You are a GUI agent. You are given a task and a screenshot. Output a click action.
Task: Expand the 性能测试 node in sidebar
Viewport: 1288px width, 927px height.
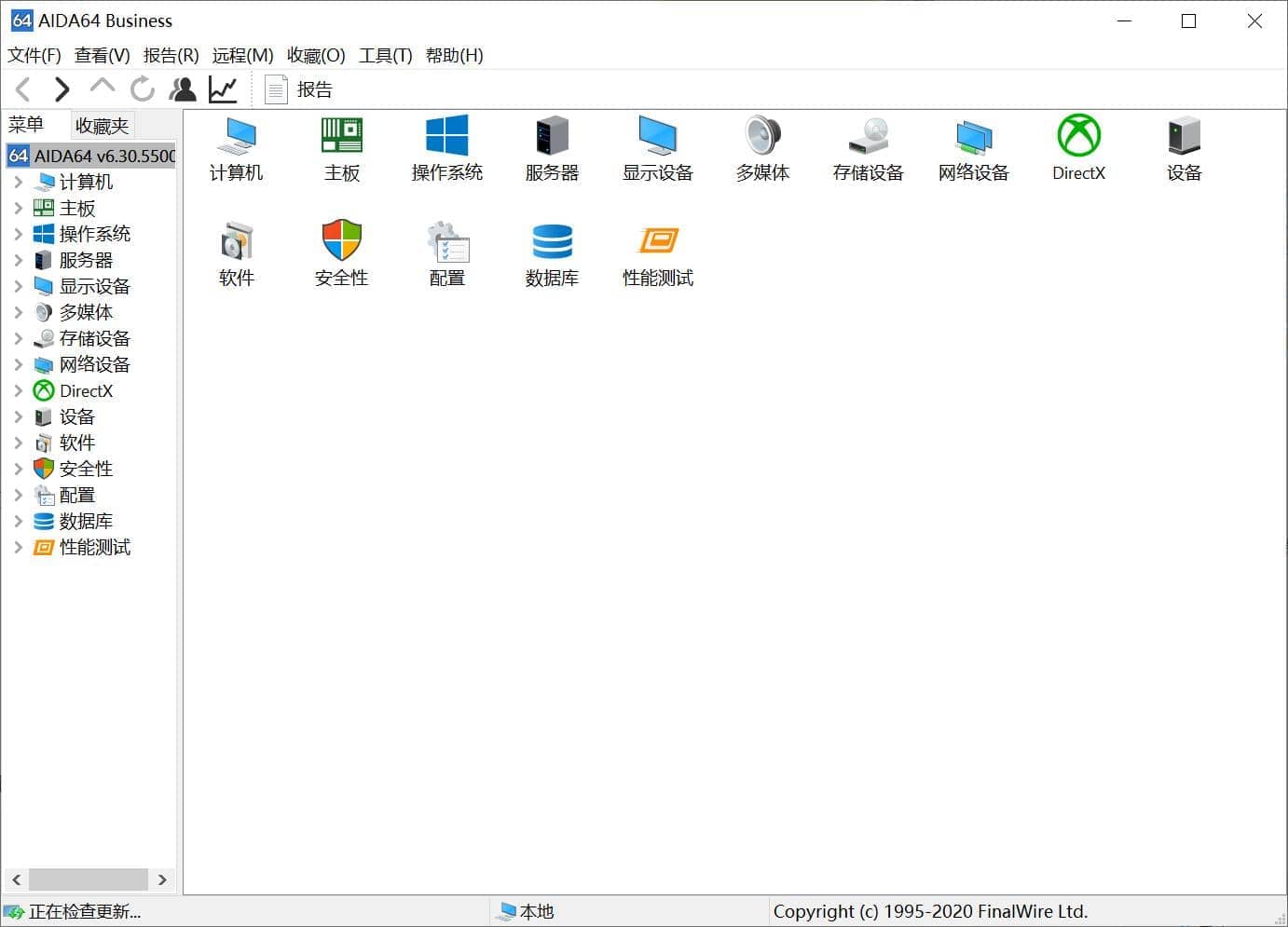pyautogui.click(x=19, y=547)
